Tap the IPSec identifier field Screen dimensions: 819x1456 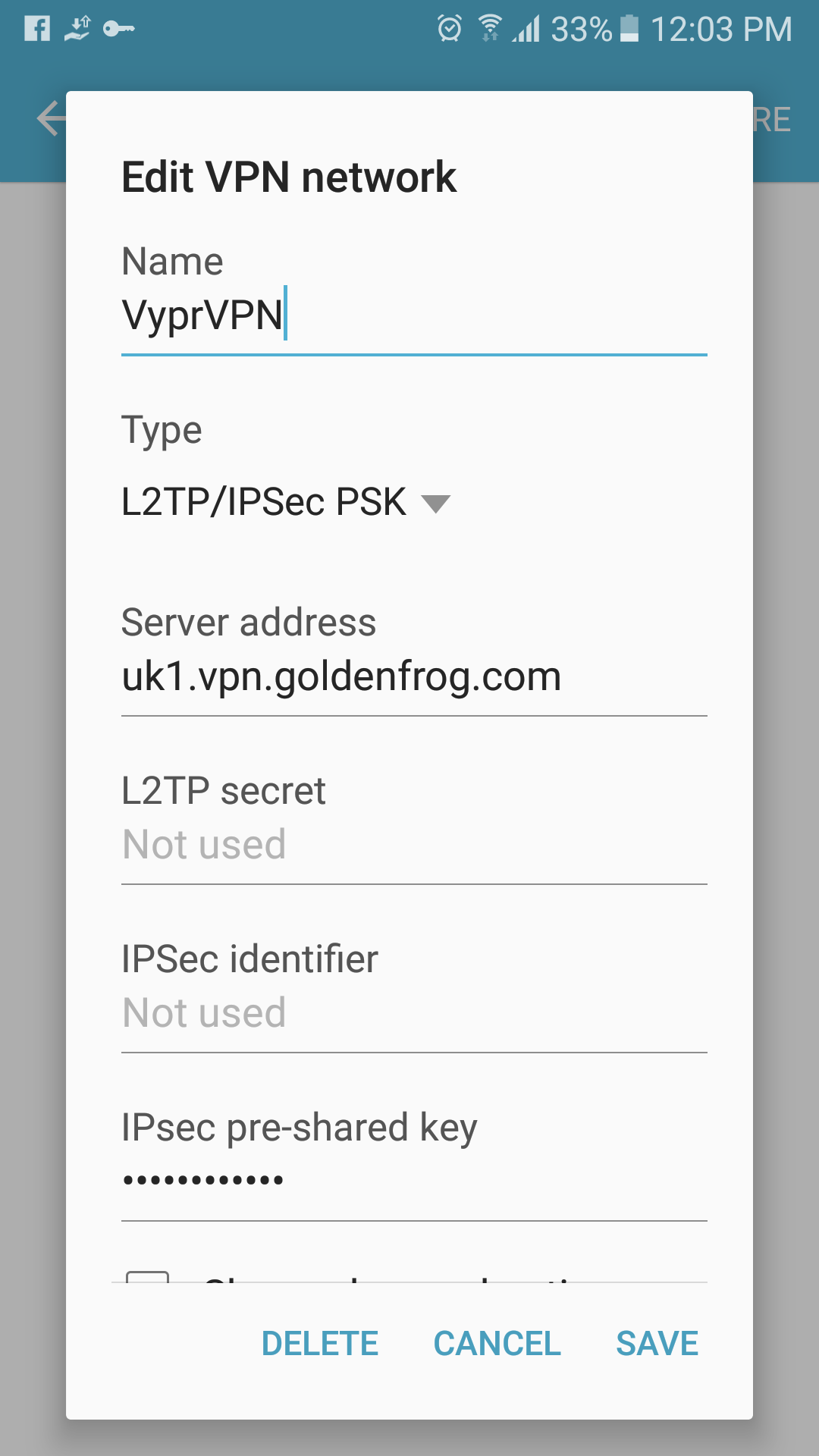point(414,1014)
